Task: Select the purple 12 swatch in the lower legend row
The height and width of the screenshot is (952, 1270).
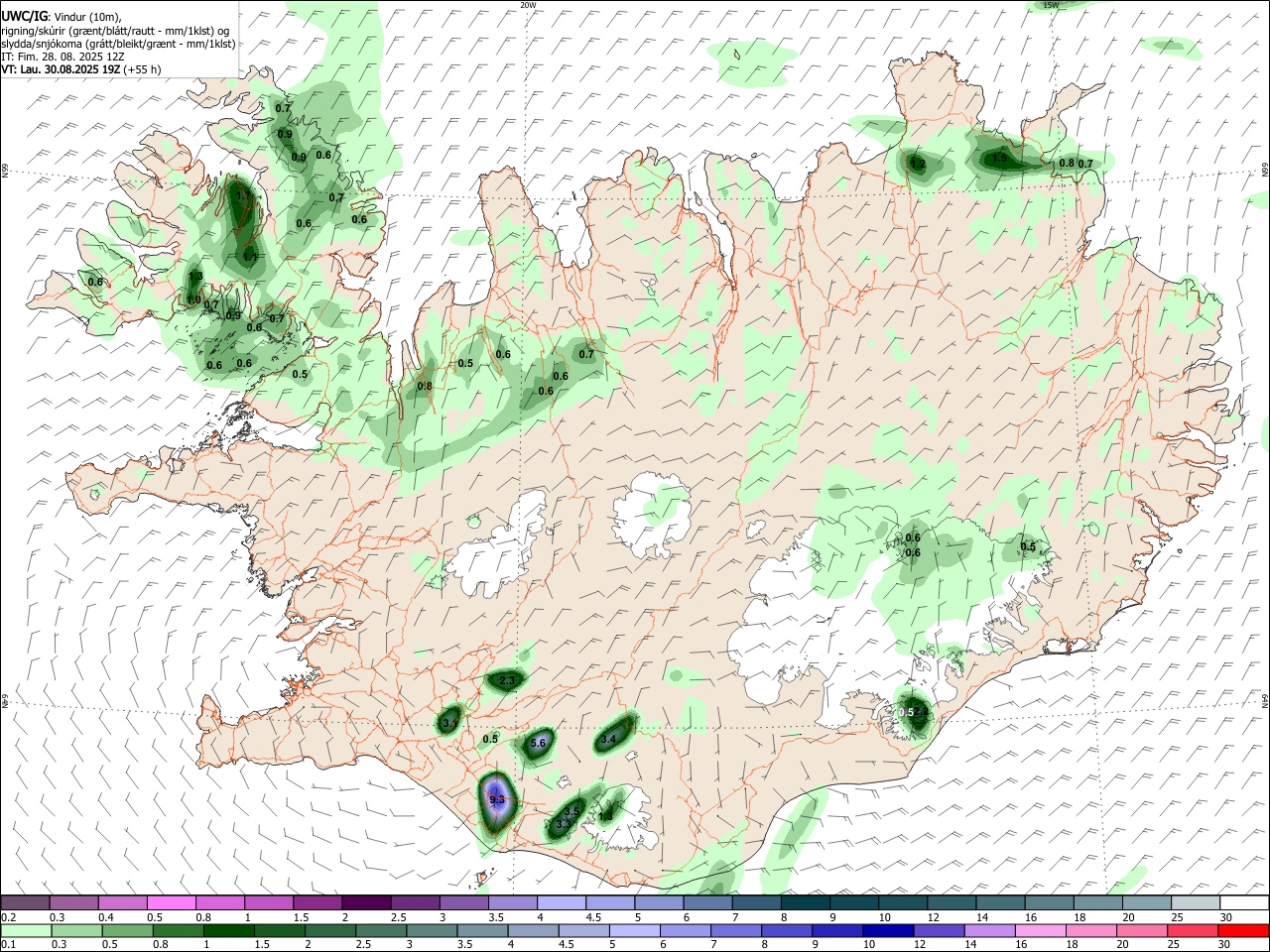Action: pyautogui.click(x=939, y=931)
